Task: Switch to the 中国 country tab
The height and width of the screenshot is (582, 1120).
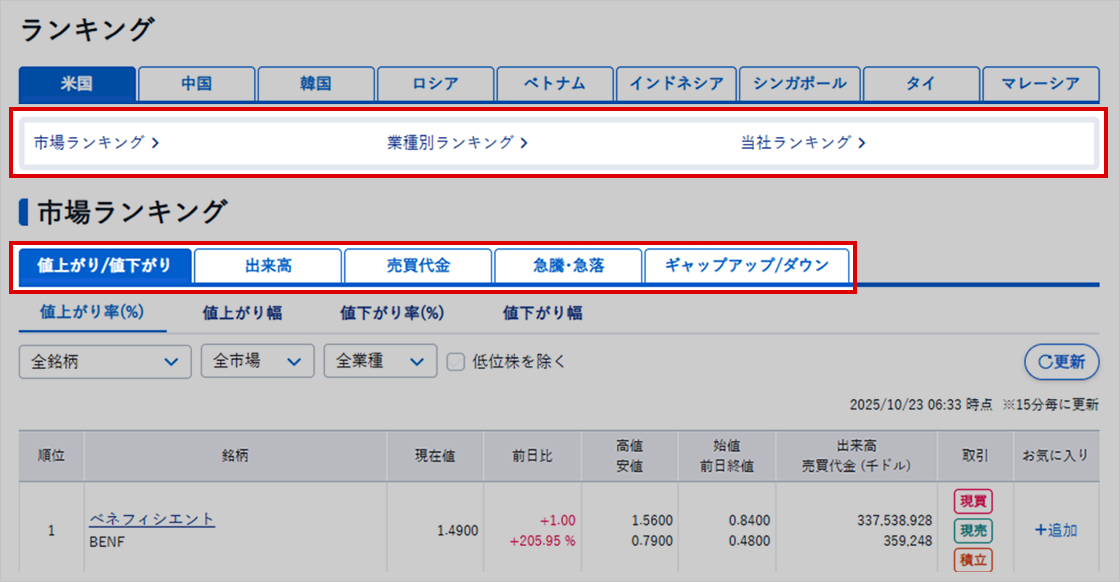Action: point(196,84)
